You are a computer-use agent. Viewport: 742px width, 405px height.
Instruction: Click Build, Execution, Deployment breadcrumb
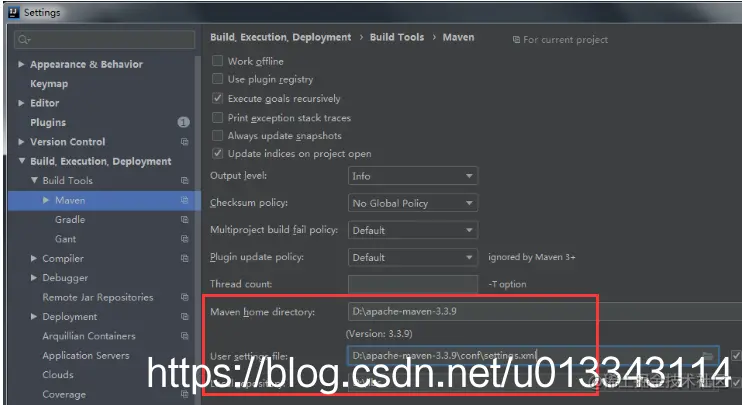click(x=281, y=37)
